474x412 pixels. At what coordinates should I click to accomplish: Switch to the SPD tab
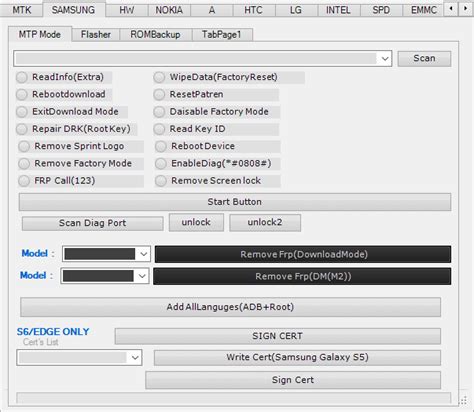coord(381,10)
